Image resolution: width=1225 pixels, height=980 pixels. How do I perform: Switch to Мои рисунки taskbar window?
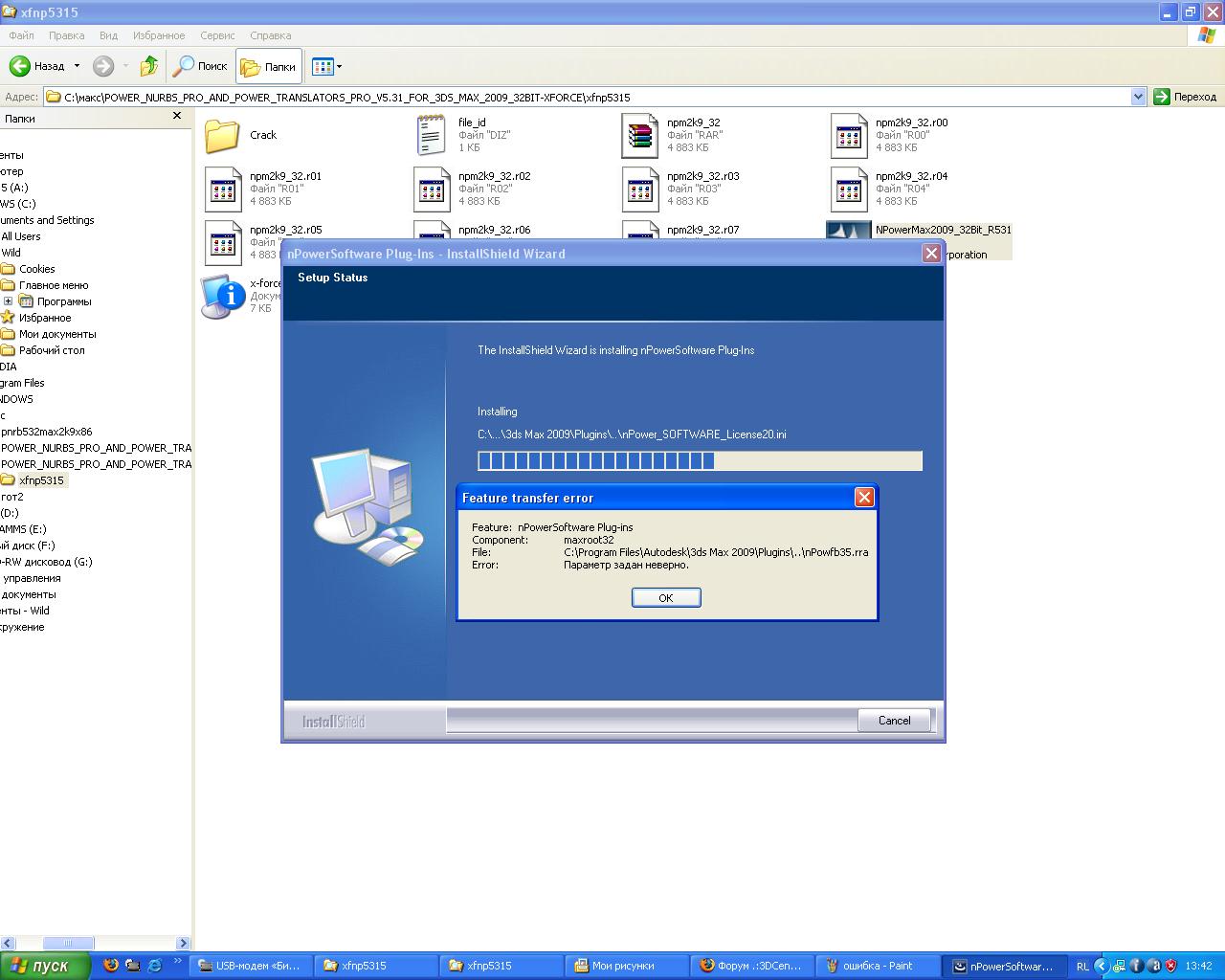point(627,966)
